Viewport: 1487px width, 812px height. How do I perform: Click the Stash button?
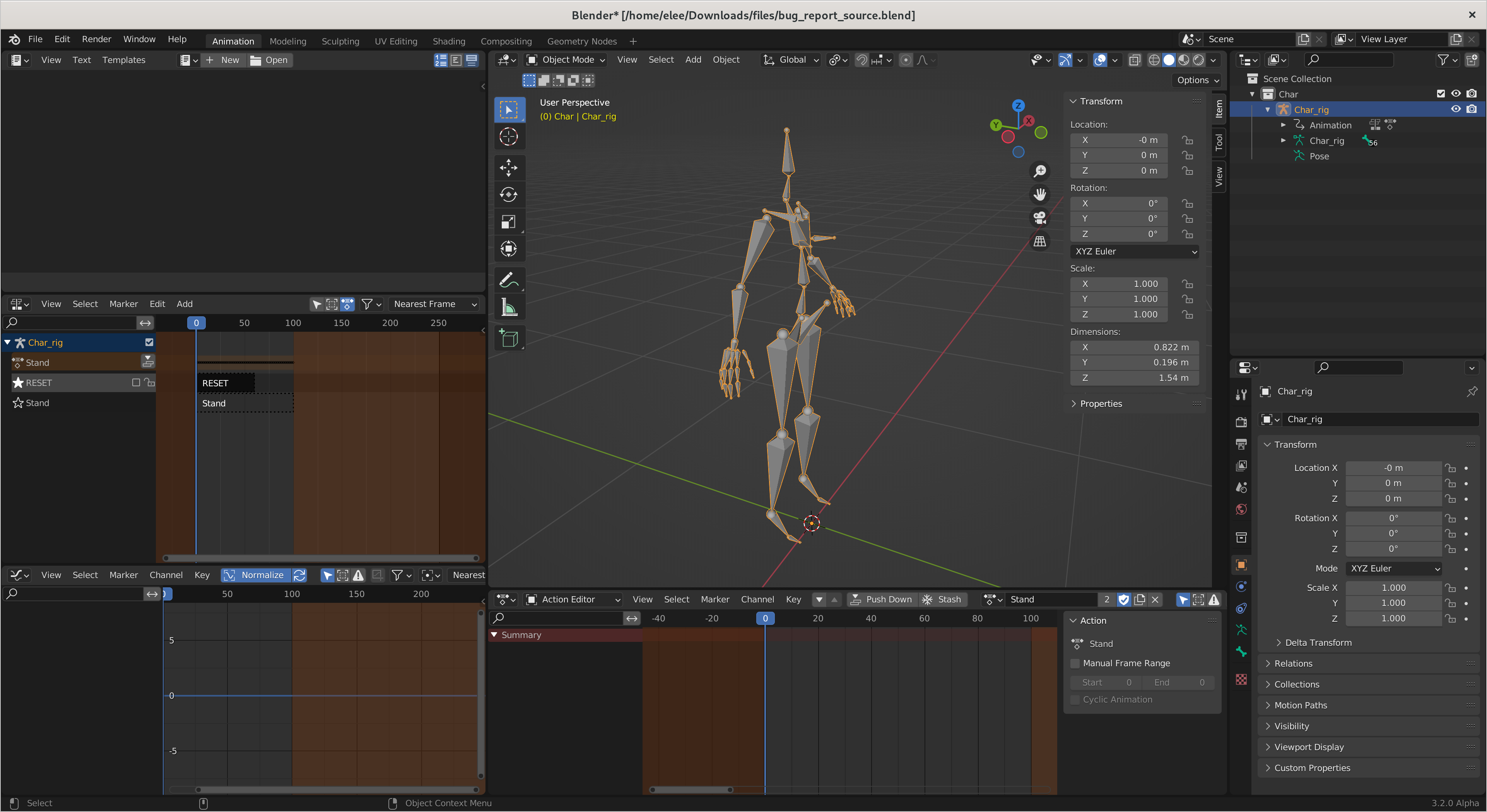942,599
